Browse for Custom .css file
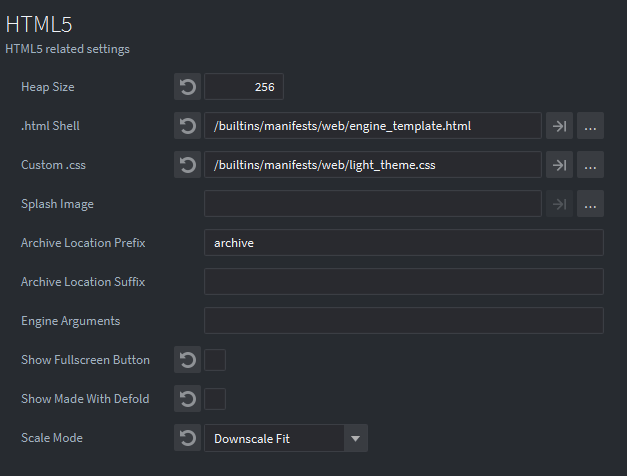 590,165
